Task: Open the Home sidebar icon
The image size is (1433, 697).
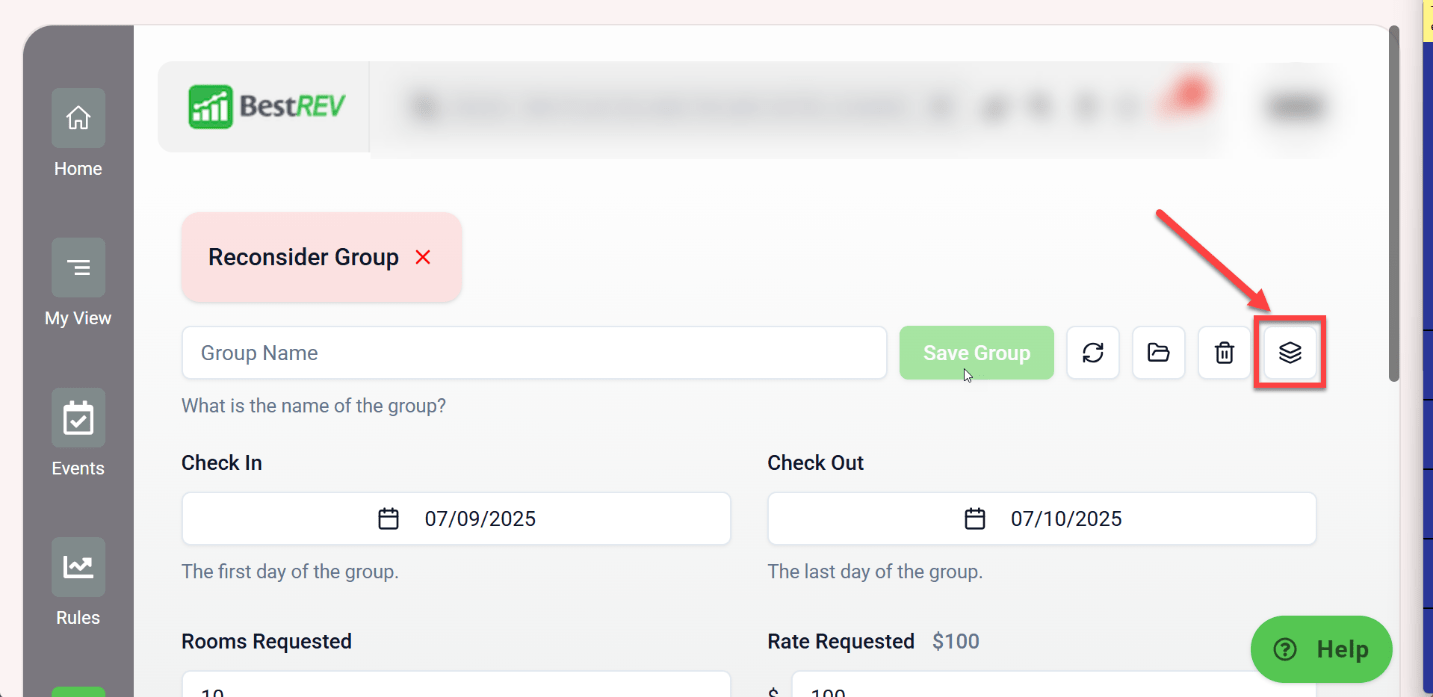Action: pyautogui.click(x=78, y=118)
